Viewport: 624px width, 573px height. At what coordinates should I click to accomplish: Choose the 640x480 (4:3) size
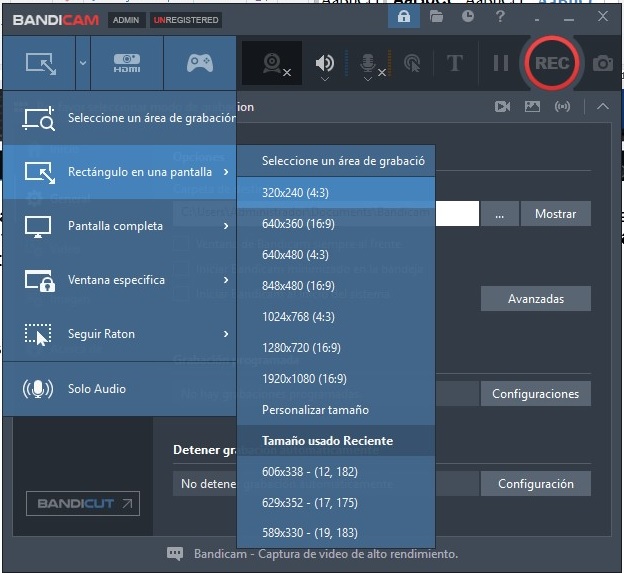click(x=336, y=255)
